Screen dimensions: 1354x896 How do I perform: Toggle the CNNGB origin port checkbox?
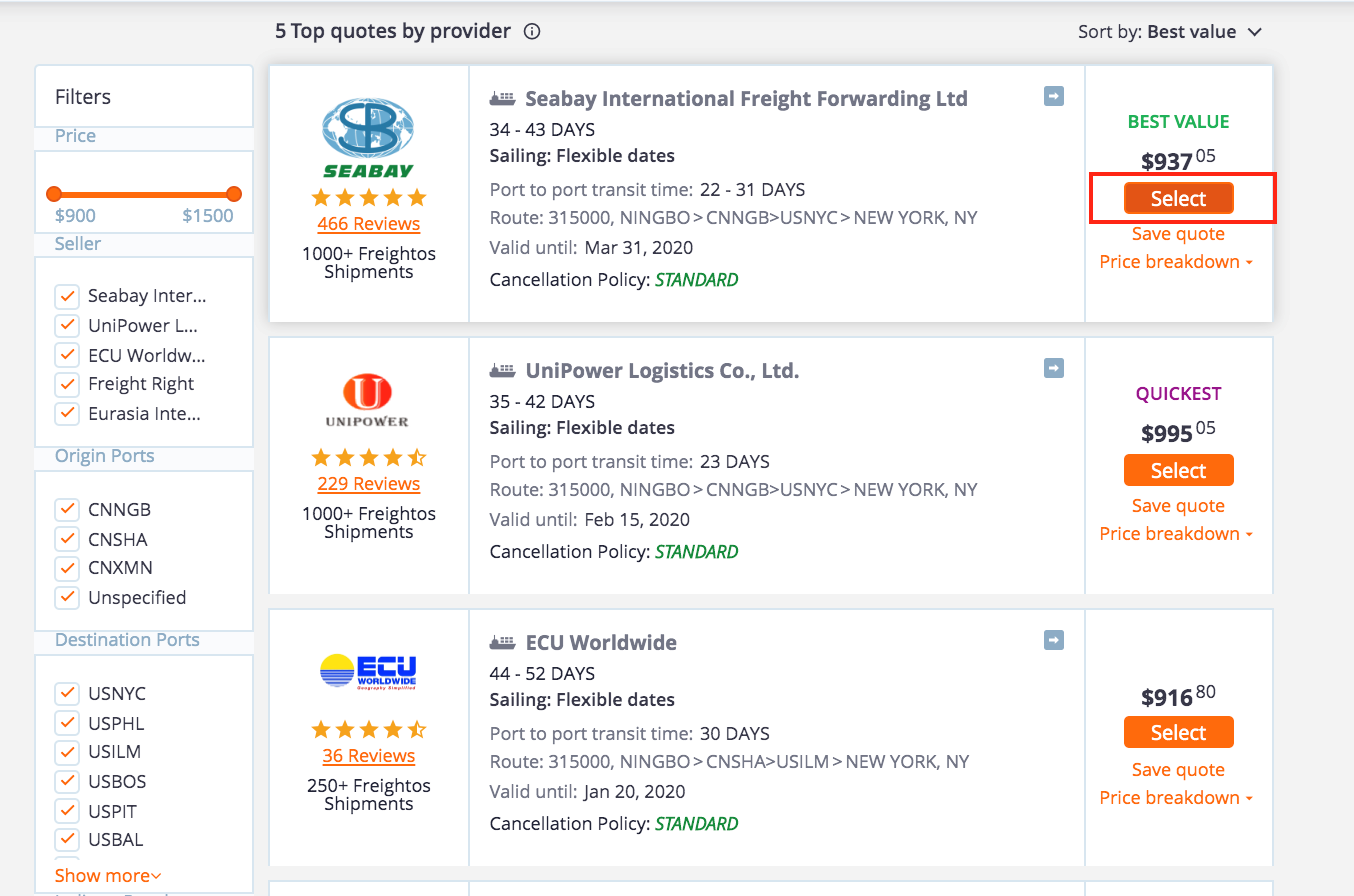(67, 509)
